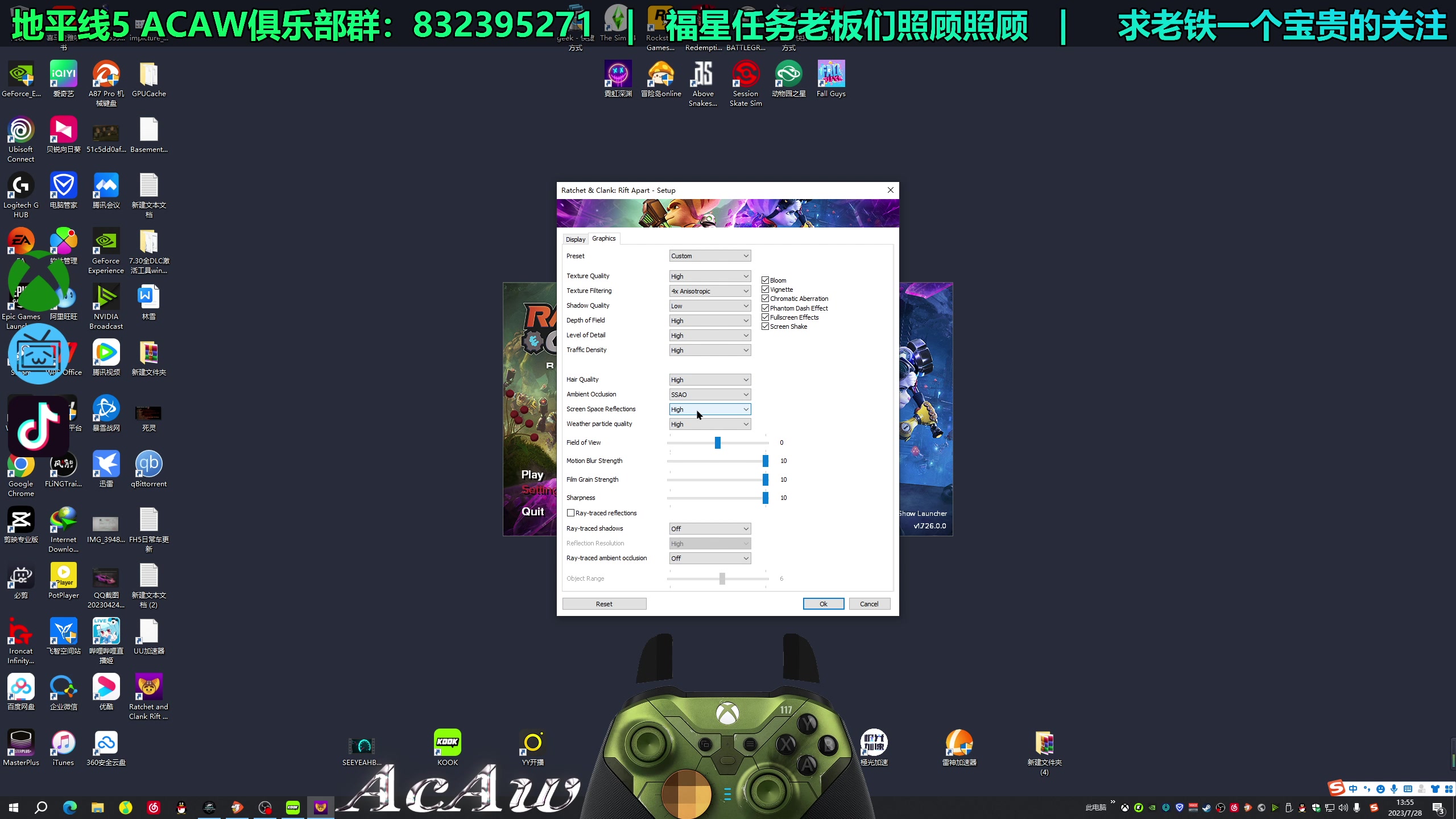Click Play in the game launcher

pos(532,474)
